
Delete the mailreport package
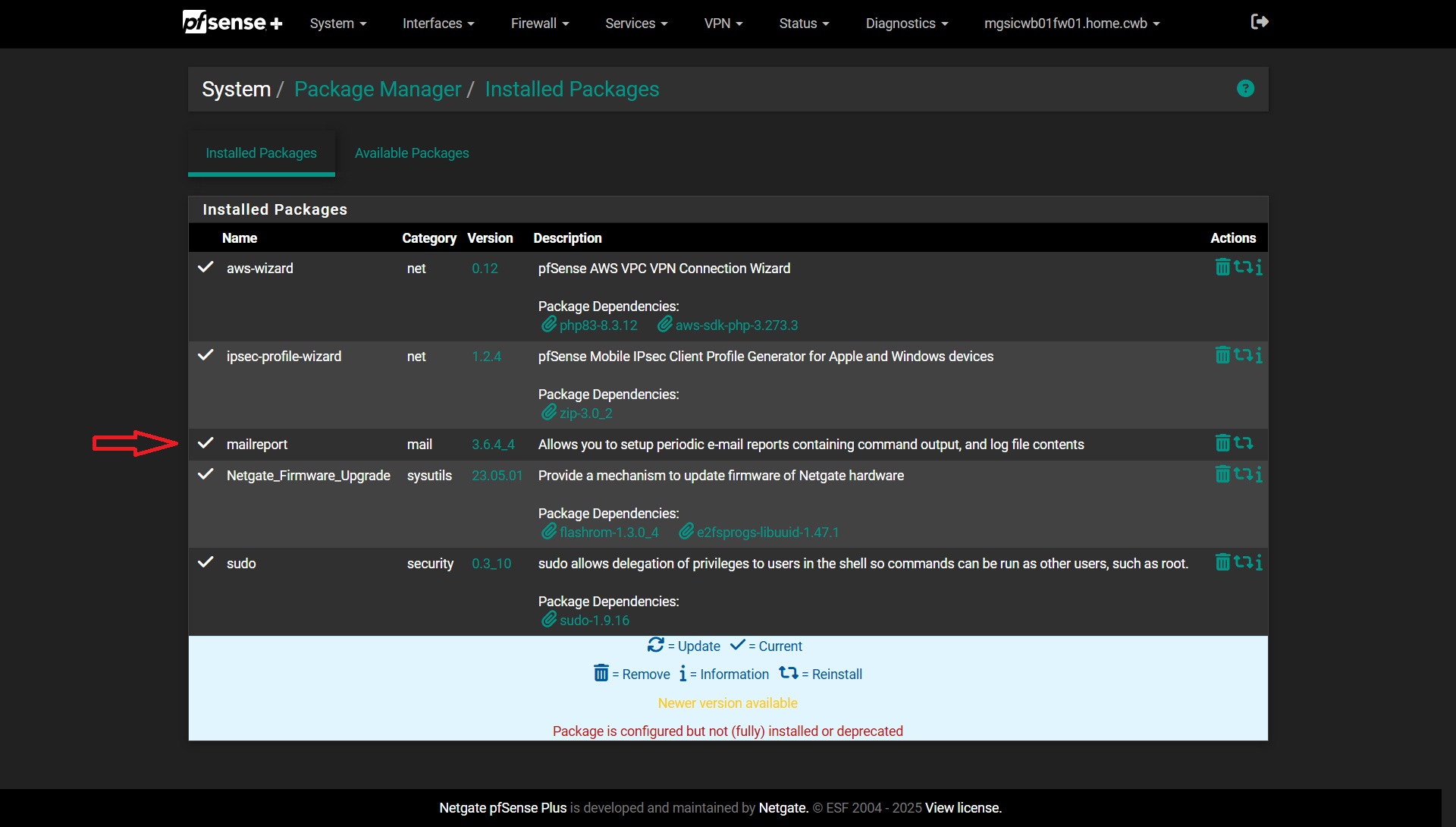pyautogui.click(x=1222, y=443)
